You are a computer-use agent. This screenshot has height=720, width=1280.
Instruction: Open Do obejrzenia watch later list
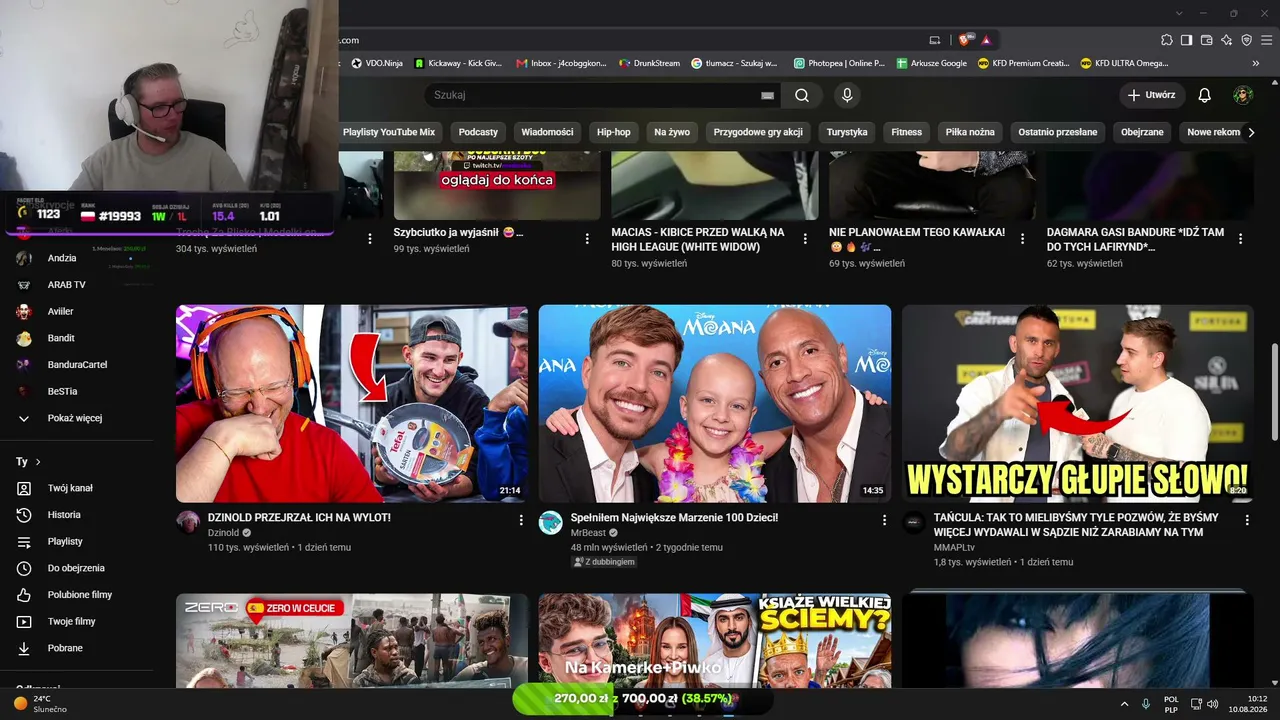coord(77,568)
